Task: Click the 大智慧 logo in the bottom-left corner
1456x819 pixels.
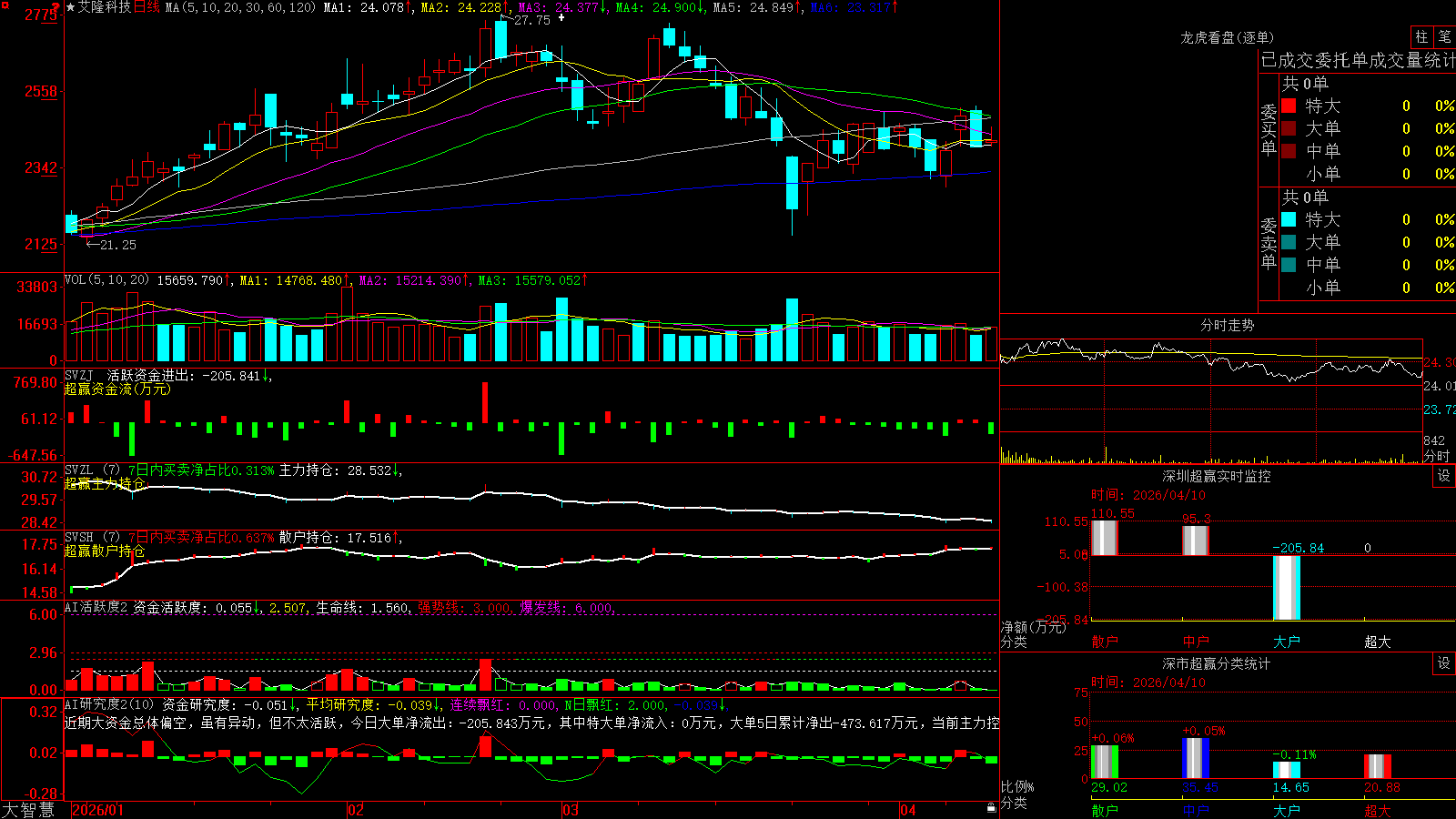Action: tap(28, 810)
